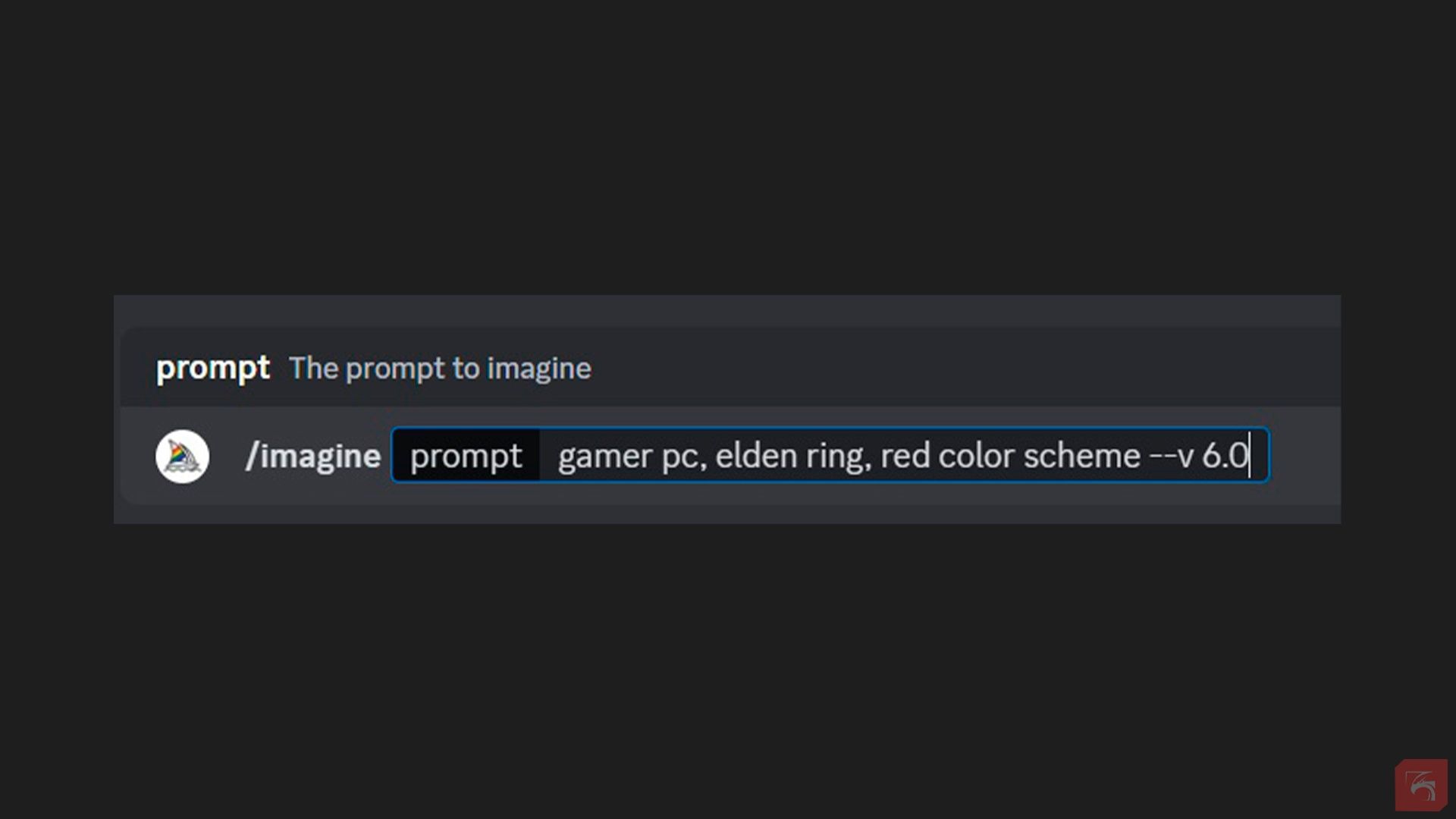The height and width of the screenshot is (819, 1456).
Task: Select the /imagine slash command text
Action: (x=312, y=457)
